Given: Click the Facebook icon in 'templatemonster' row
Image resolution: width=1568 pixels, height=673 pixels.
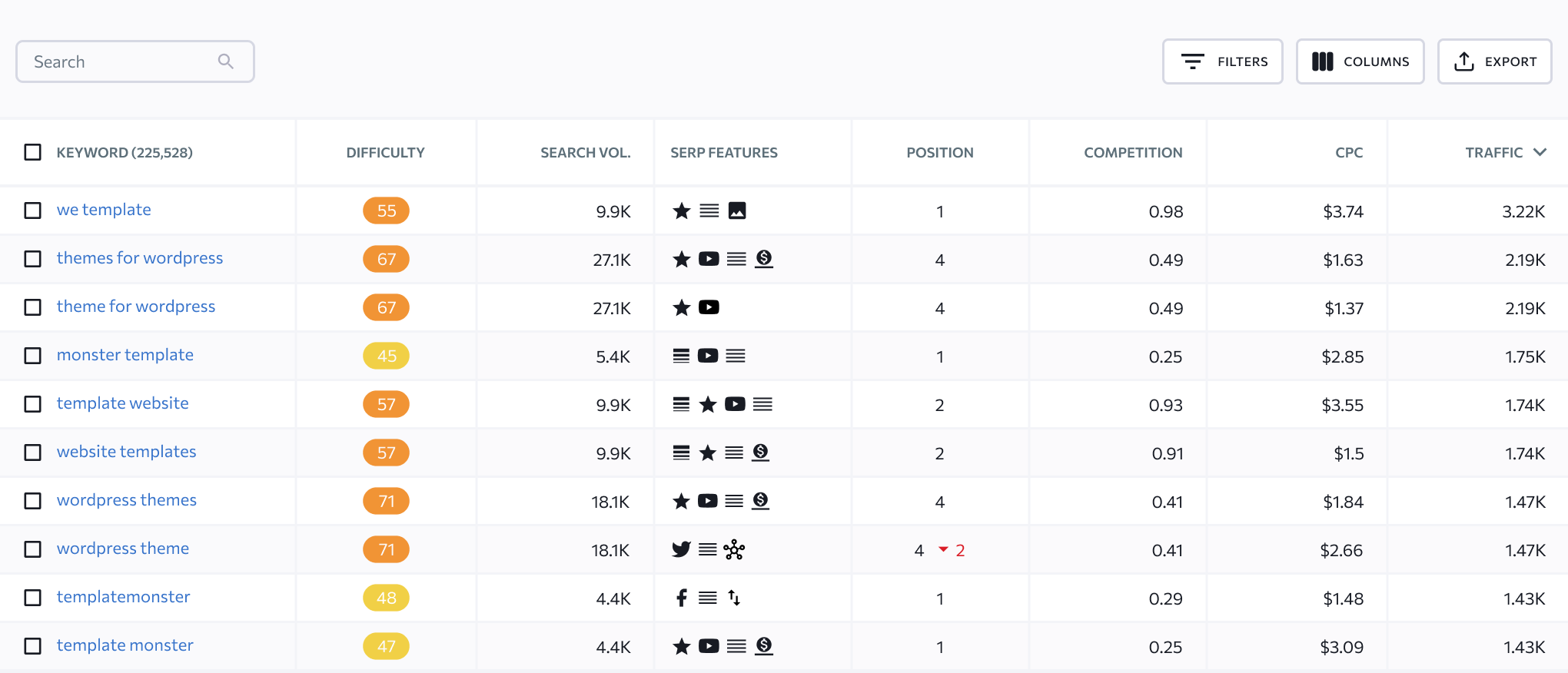Looking at the screenshot, I should click(x=682, y=598).
